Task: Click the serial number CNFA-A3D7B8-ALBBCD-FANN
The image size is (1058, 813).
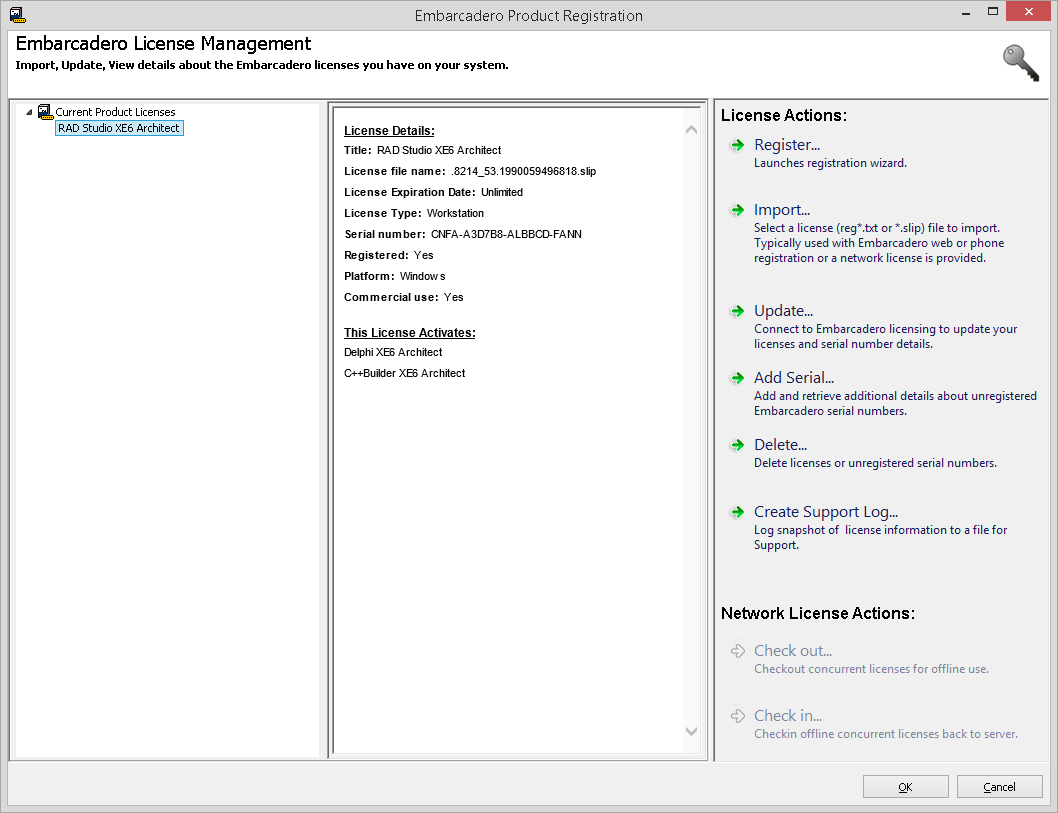Action: [507, 234]
